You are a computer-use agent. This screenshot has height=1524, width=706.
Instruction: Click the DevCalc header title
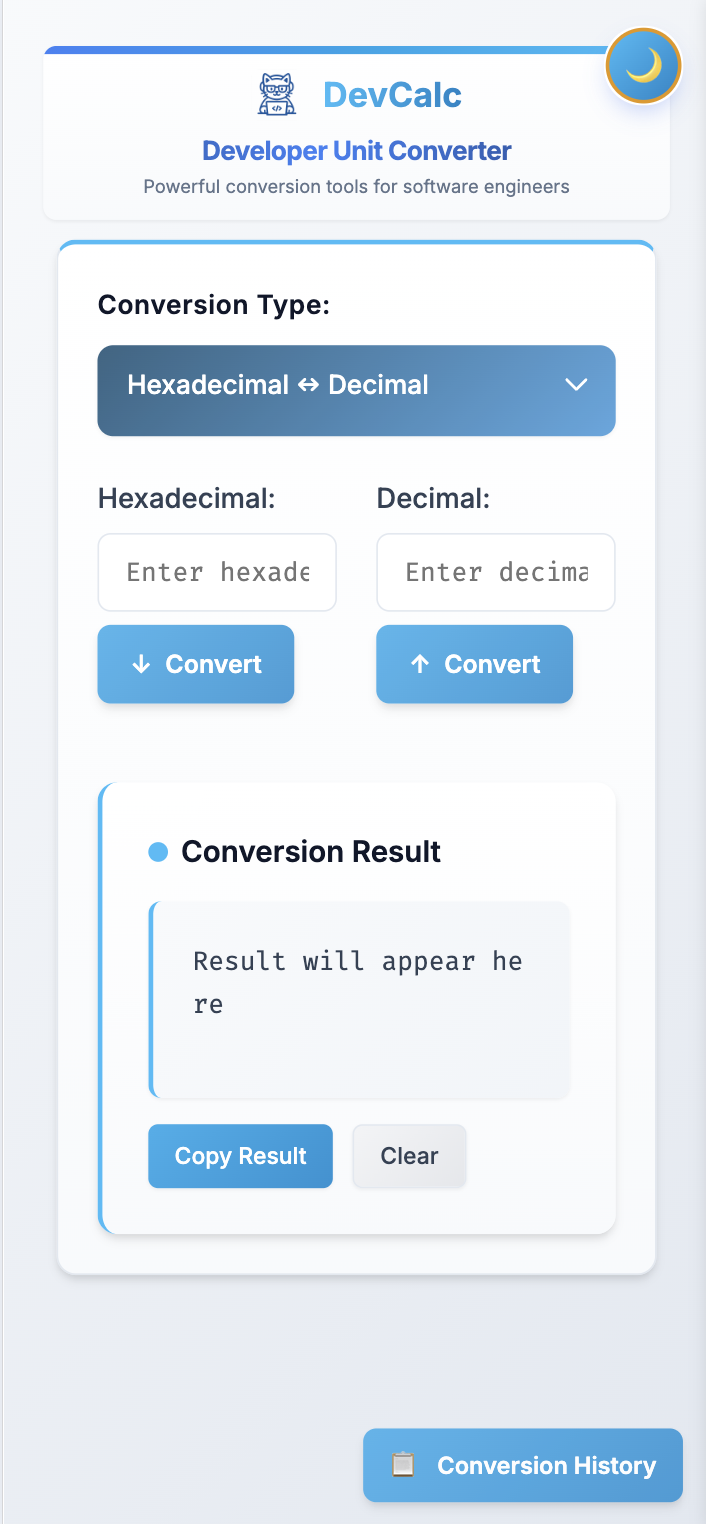pos(392,94)
